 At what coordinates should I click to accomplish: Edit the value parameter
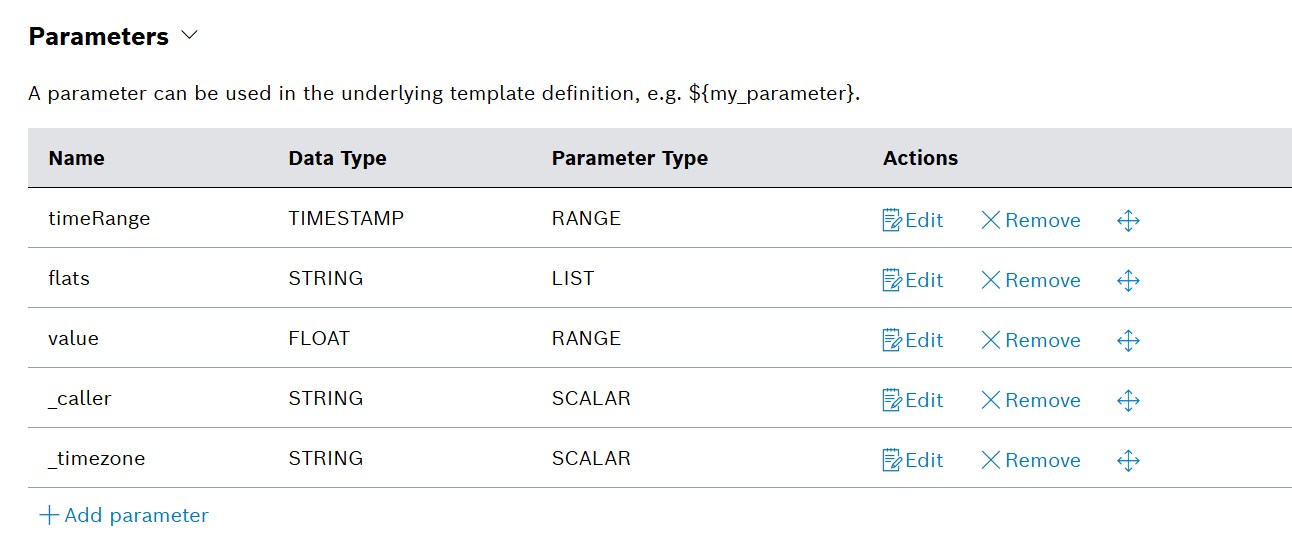click(912, 340)
